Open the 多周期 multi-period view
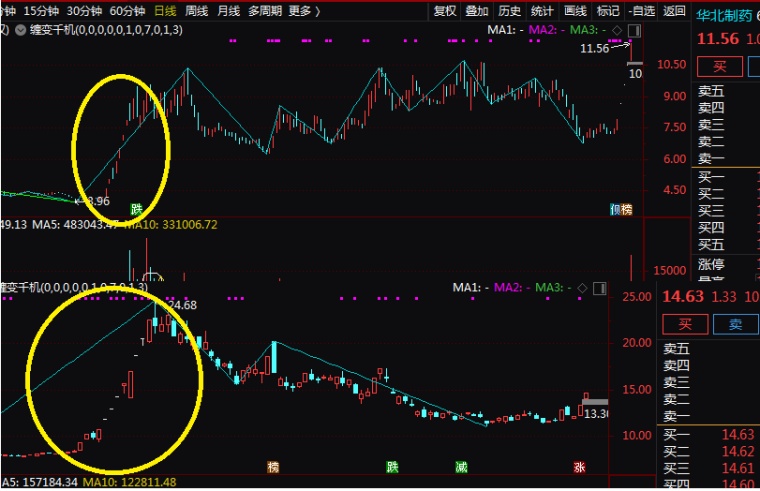The image size is (760, 491). 265,11
